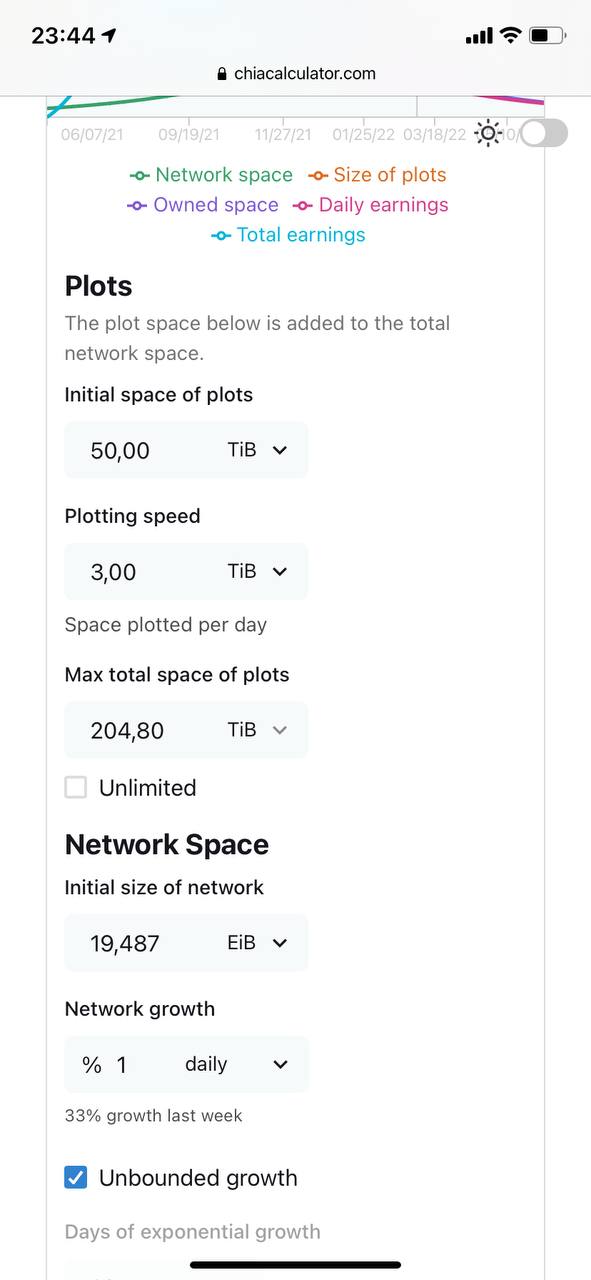
Task: Open TiB unit dropdown for initial space
Action: point(258,450)
